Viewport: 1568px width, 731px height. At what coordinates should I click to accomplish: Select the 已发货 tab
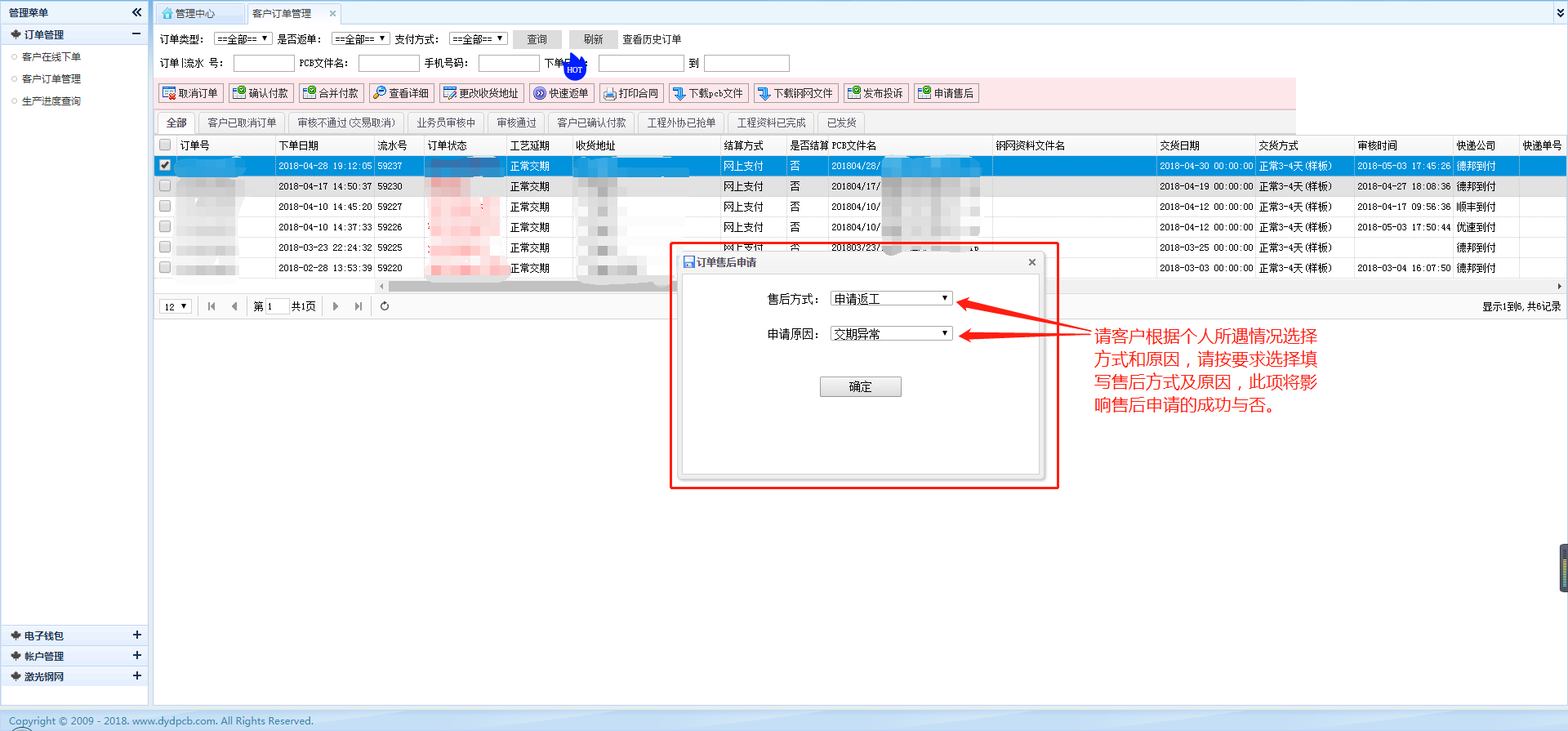pyautogui.click(x=841, y=123)
